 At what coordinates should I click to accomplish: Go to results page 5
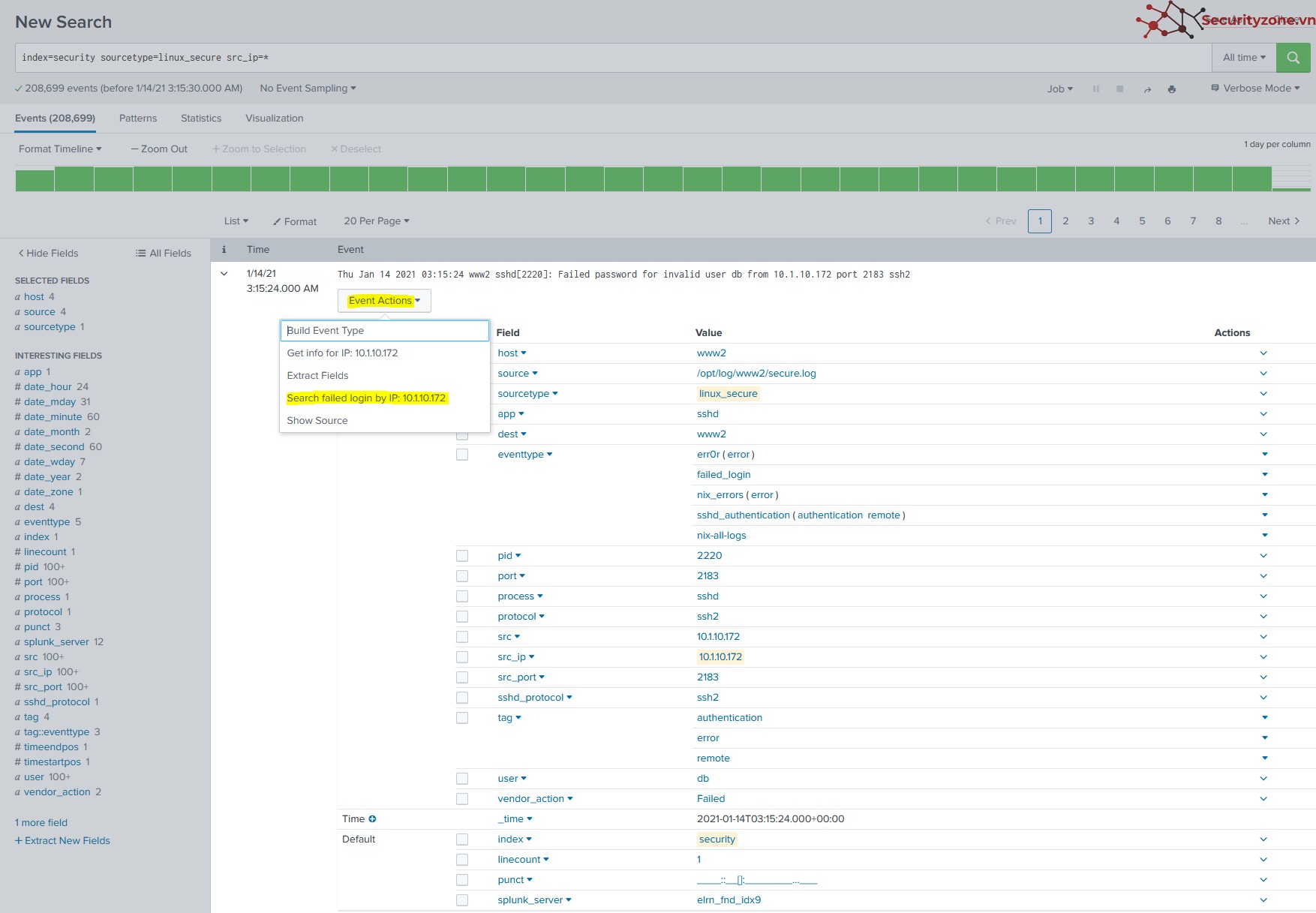(1142, 221)
